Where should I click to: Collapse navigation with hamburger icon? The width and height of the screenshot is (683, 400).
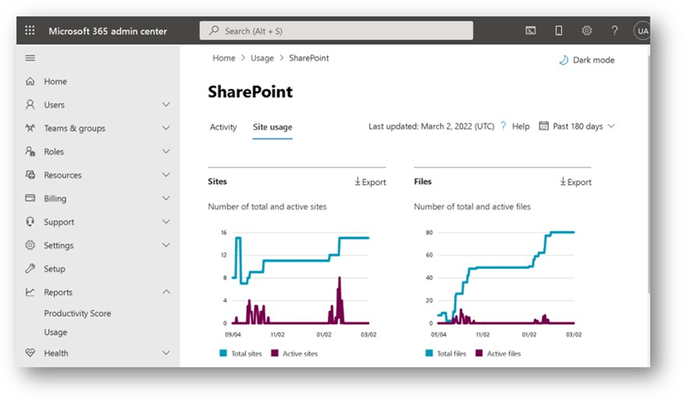tap(30, 58)
